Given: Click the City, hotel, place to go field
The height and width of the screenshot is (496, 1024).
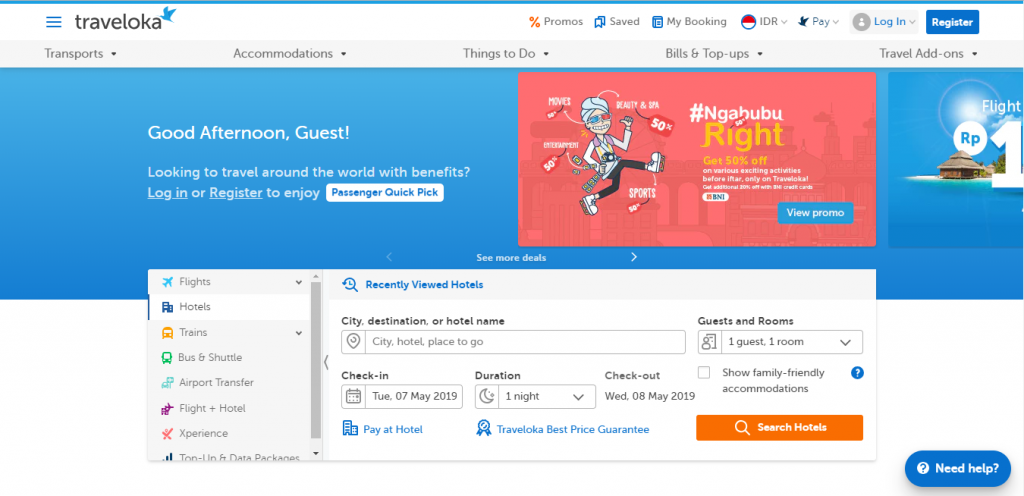Looking at the screenshot, I should coord(513,342).
